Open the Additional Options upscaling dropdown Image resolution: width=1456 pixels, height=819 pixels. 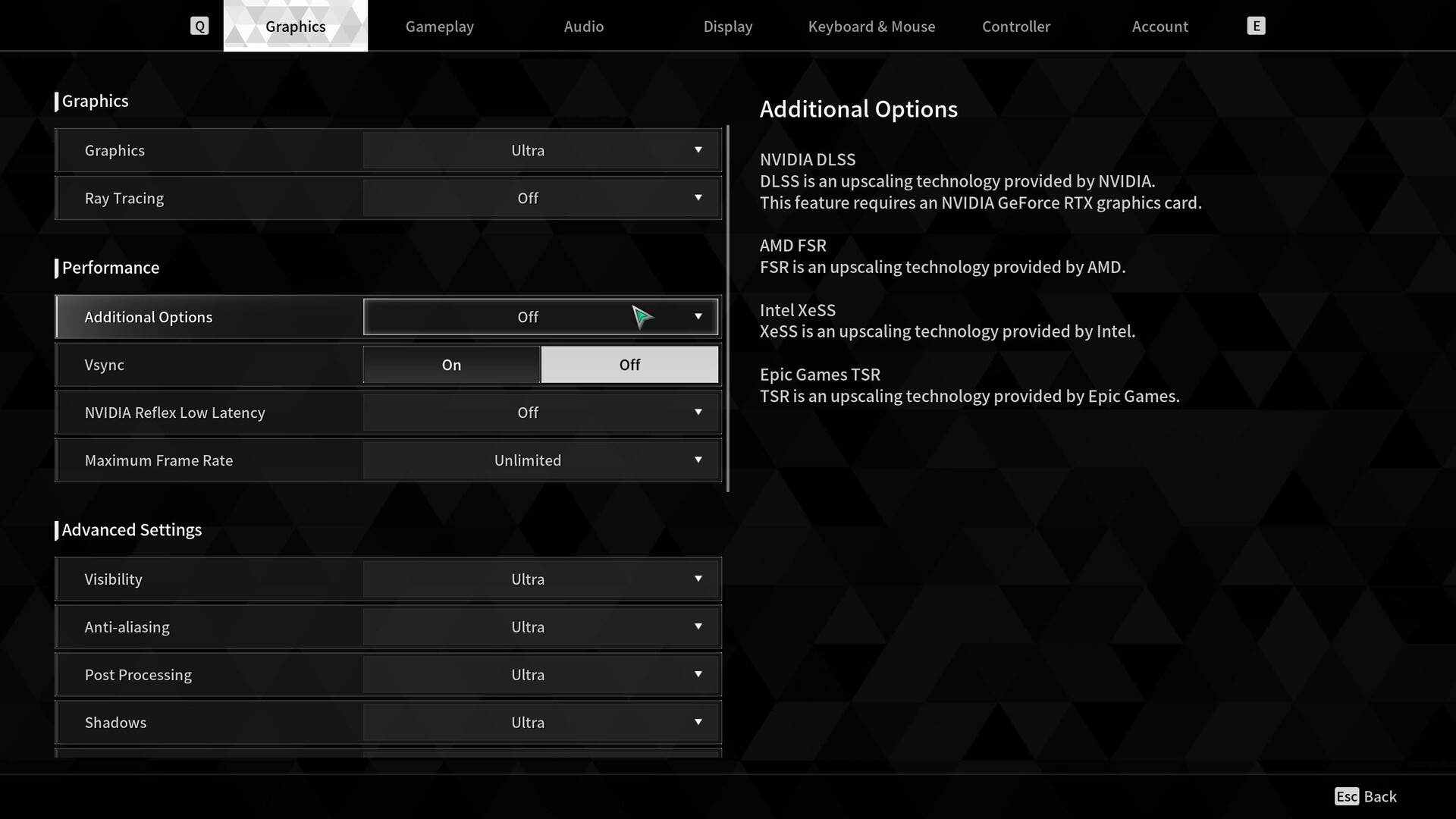coord(540,317)
